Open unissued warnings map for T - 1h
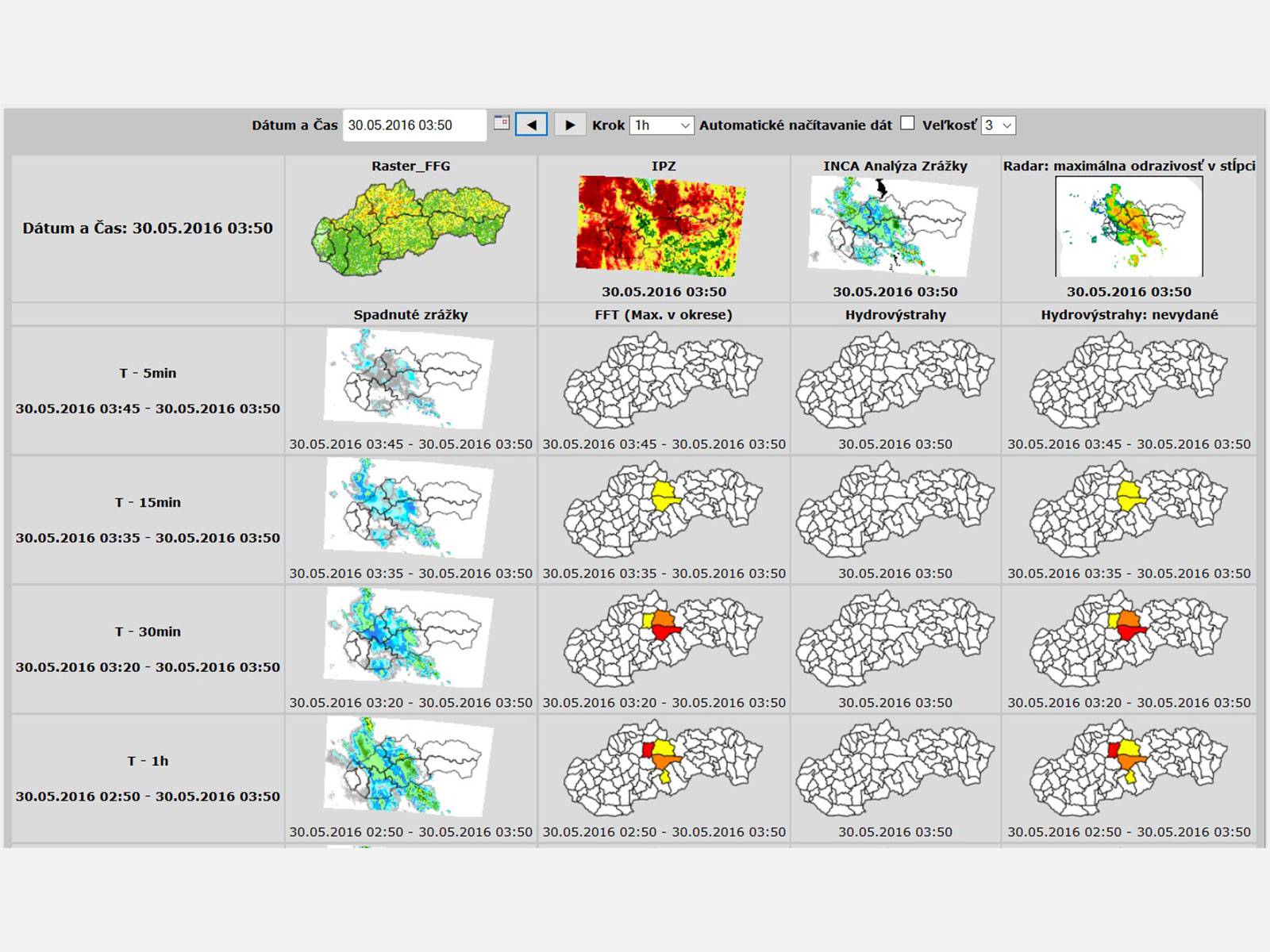Viewport: 1270px width, 952px height. (1129, 769)
